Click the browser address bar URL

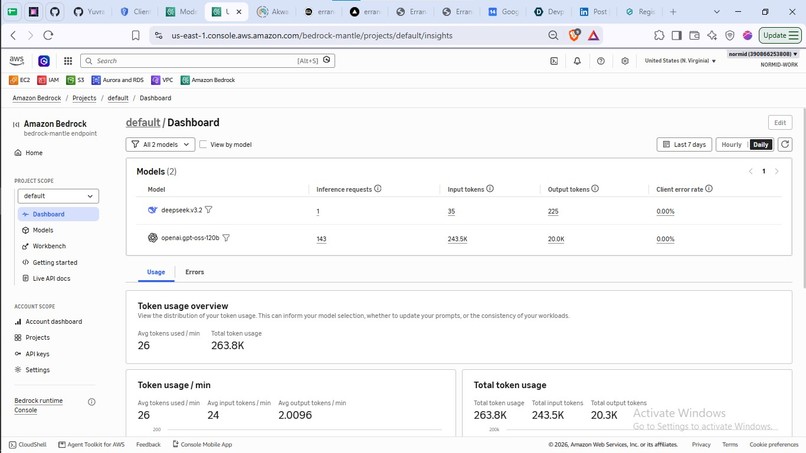(x=312, y=35)
